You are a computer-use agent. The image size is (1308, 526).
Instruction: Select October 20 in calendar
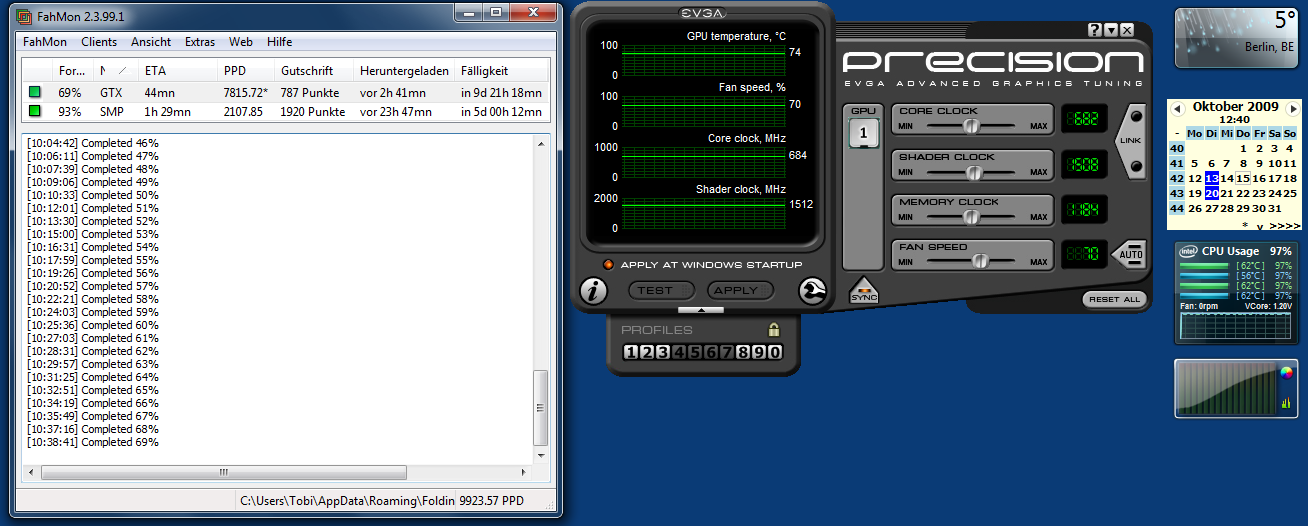click(1212, 193)
